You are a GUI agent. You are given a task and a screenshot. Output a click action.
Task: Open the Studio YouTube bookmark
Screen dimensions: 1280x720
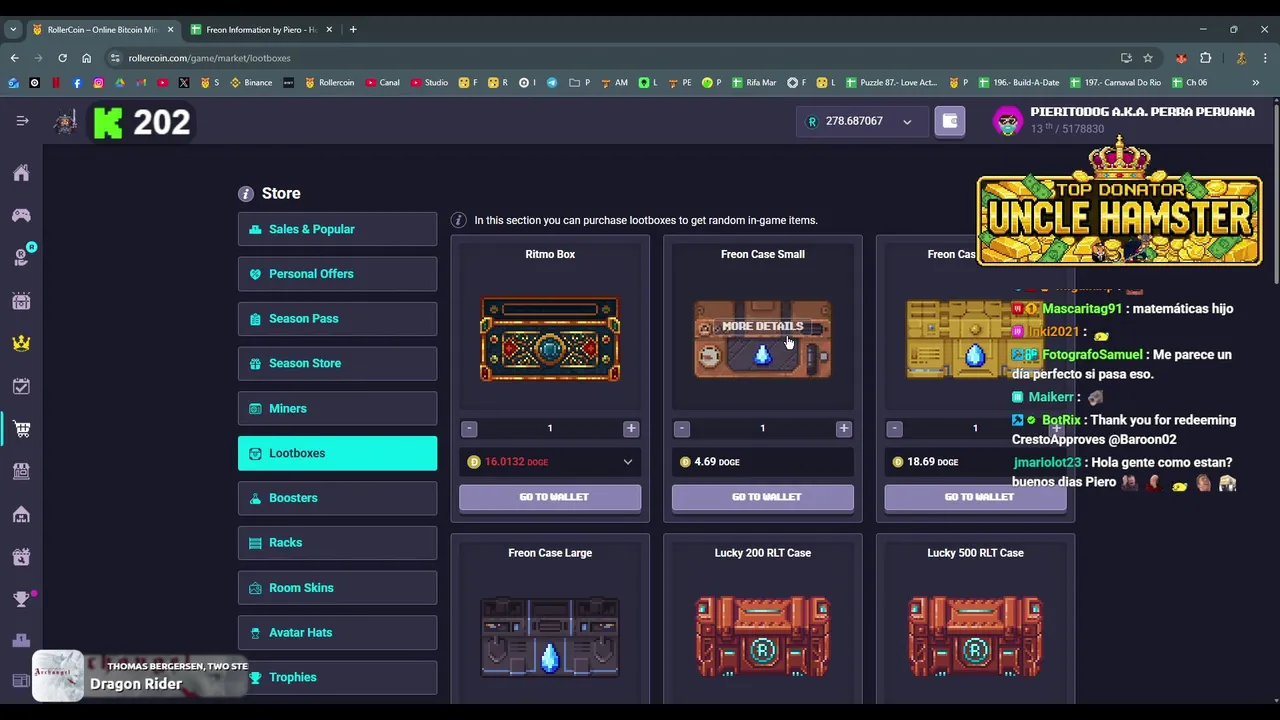(x=429, y=83)
